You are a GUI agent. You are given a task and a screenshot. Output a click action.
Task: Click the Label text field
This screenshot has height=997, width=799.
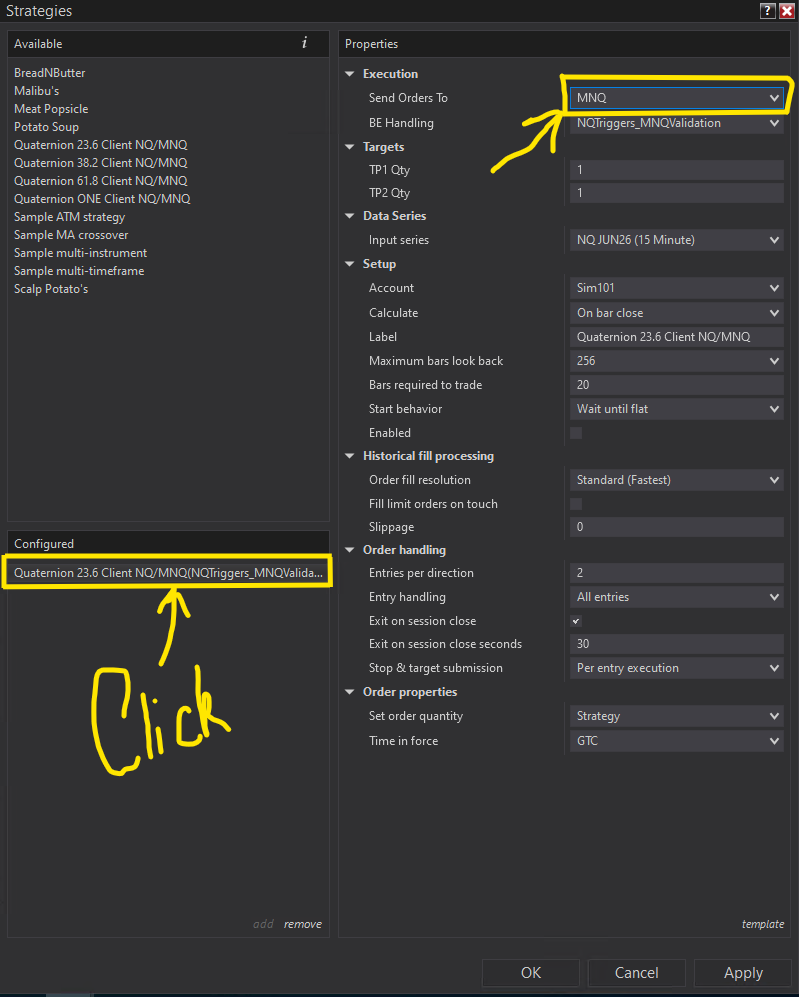676,337
